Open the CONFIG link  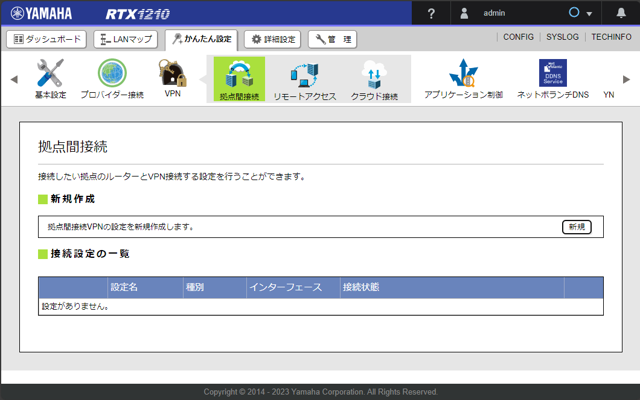tap(518, 37)
